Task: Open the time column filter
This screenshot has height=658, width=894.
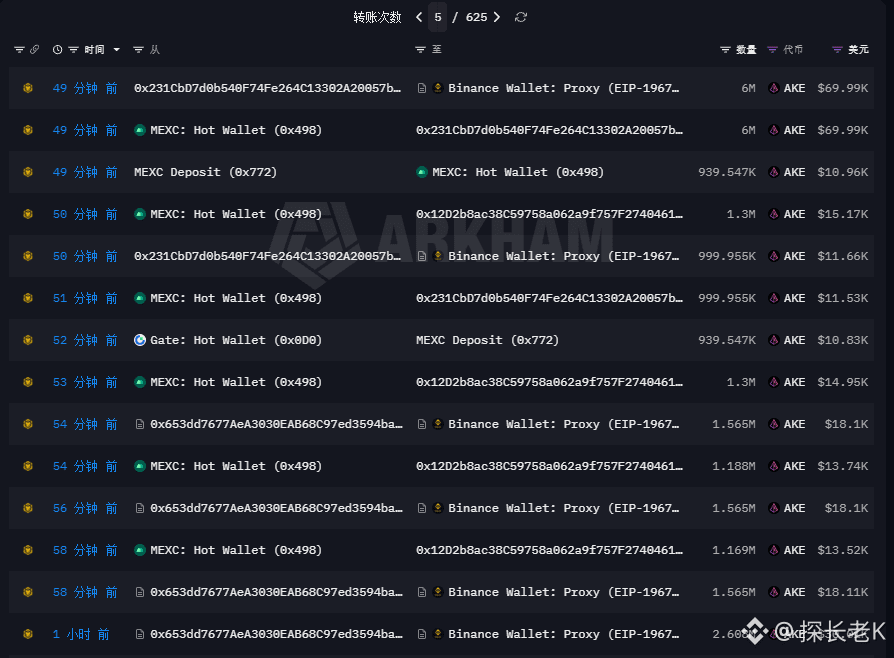Action: click(73, 50)
